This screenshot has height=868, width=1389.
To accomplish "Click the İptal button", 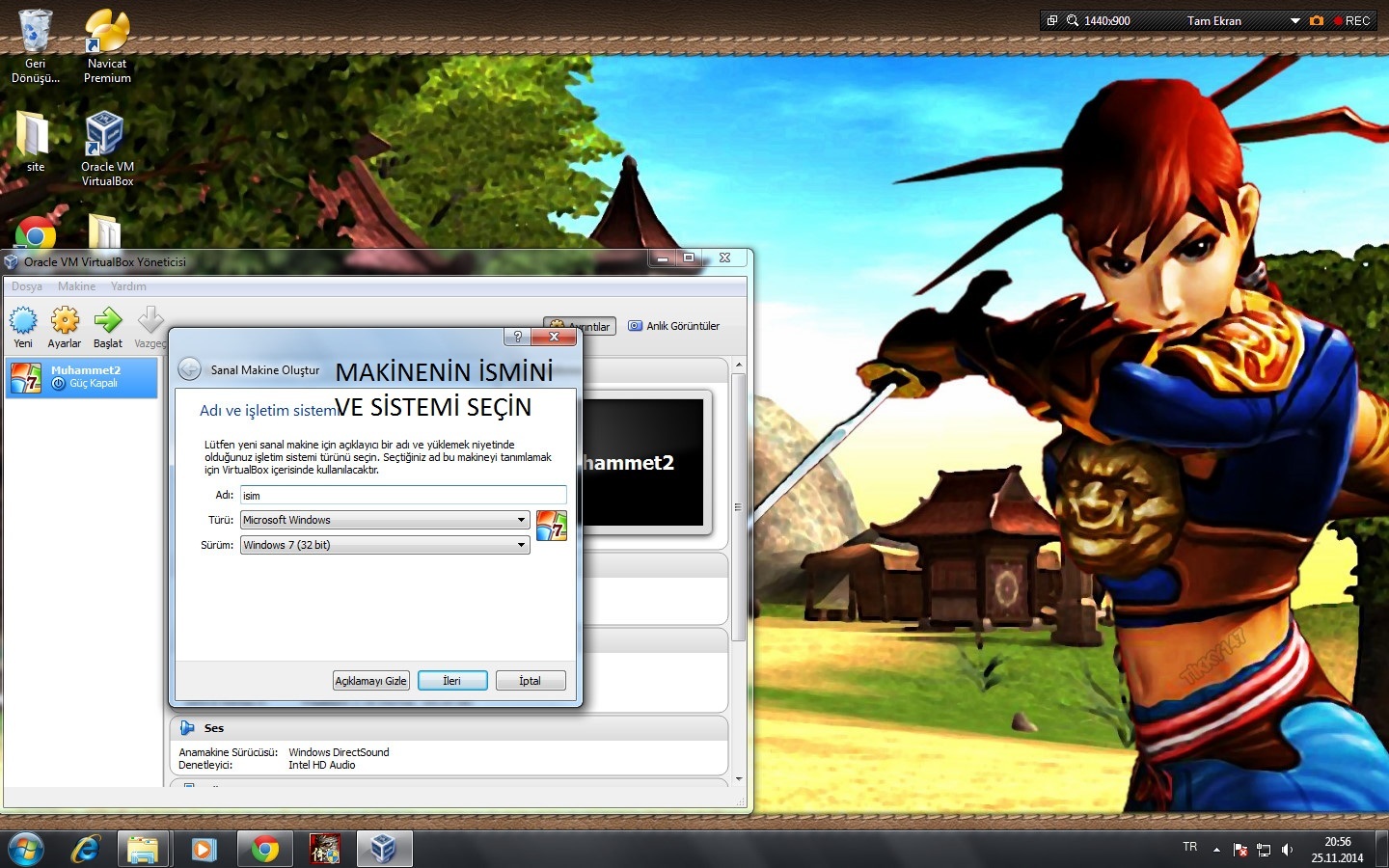I will click(x=531, y=681).
